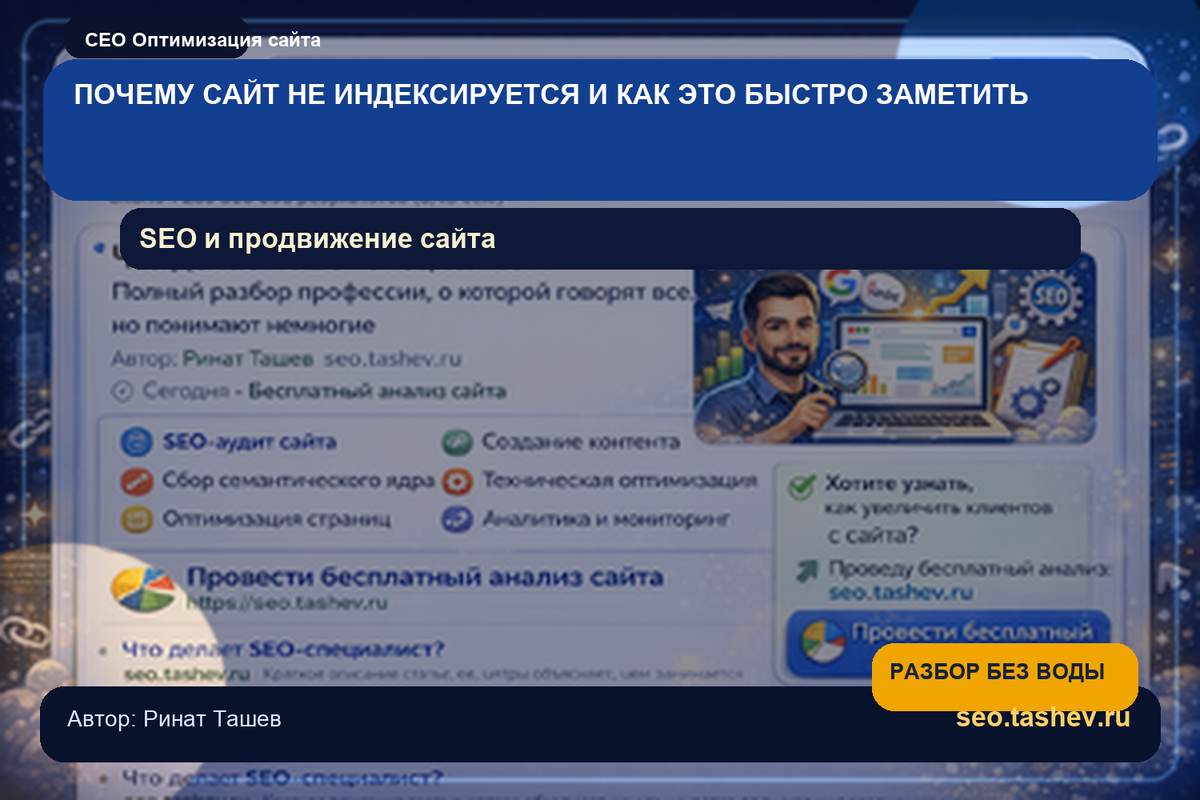1200x800 pixels.
Task: Click the green Создание контента icon
Action: click(457, 442)
